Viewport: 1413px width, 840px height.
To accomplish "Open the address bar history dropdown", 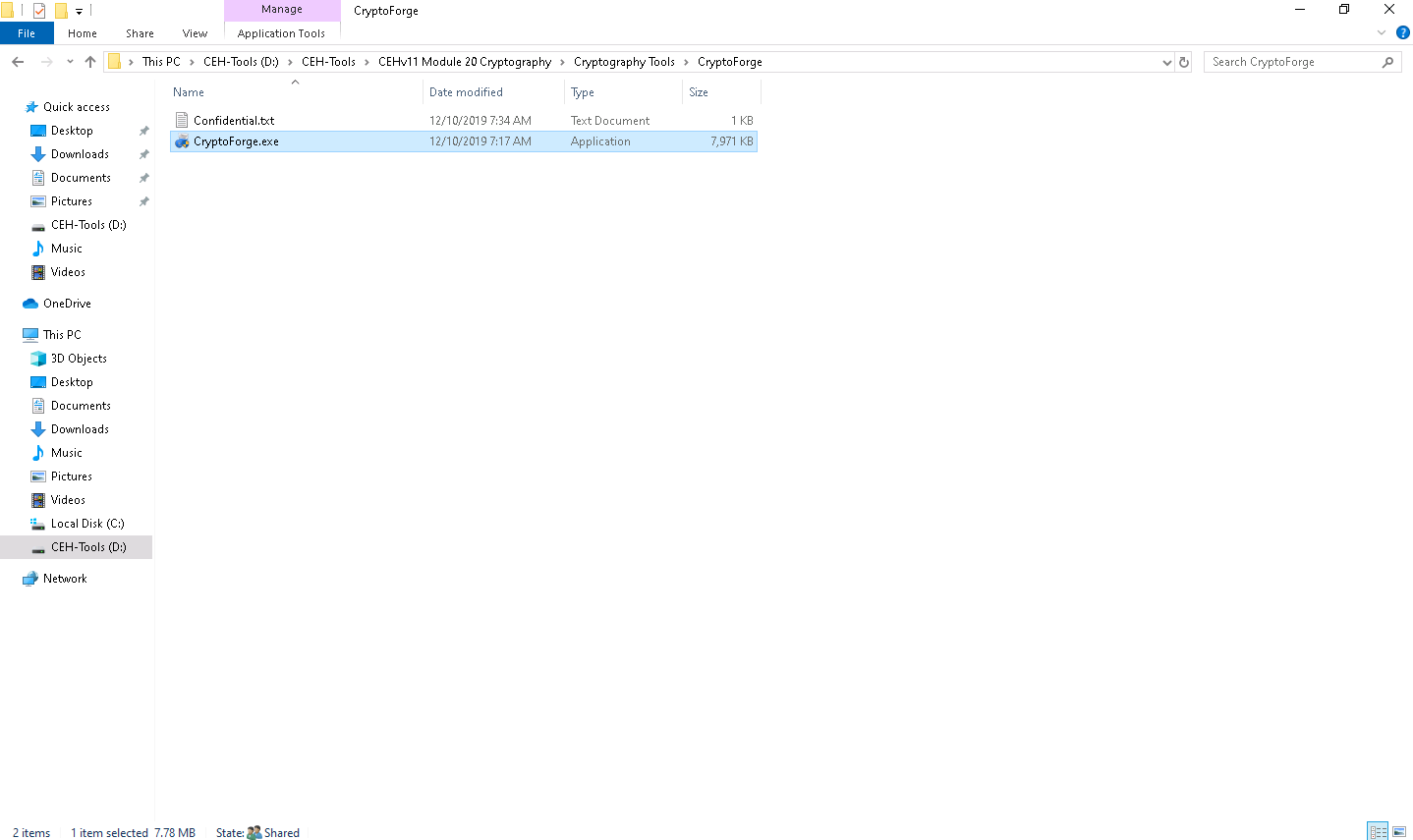I will coord(1166,62).
